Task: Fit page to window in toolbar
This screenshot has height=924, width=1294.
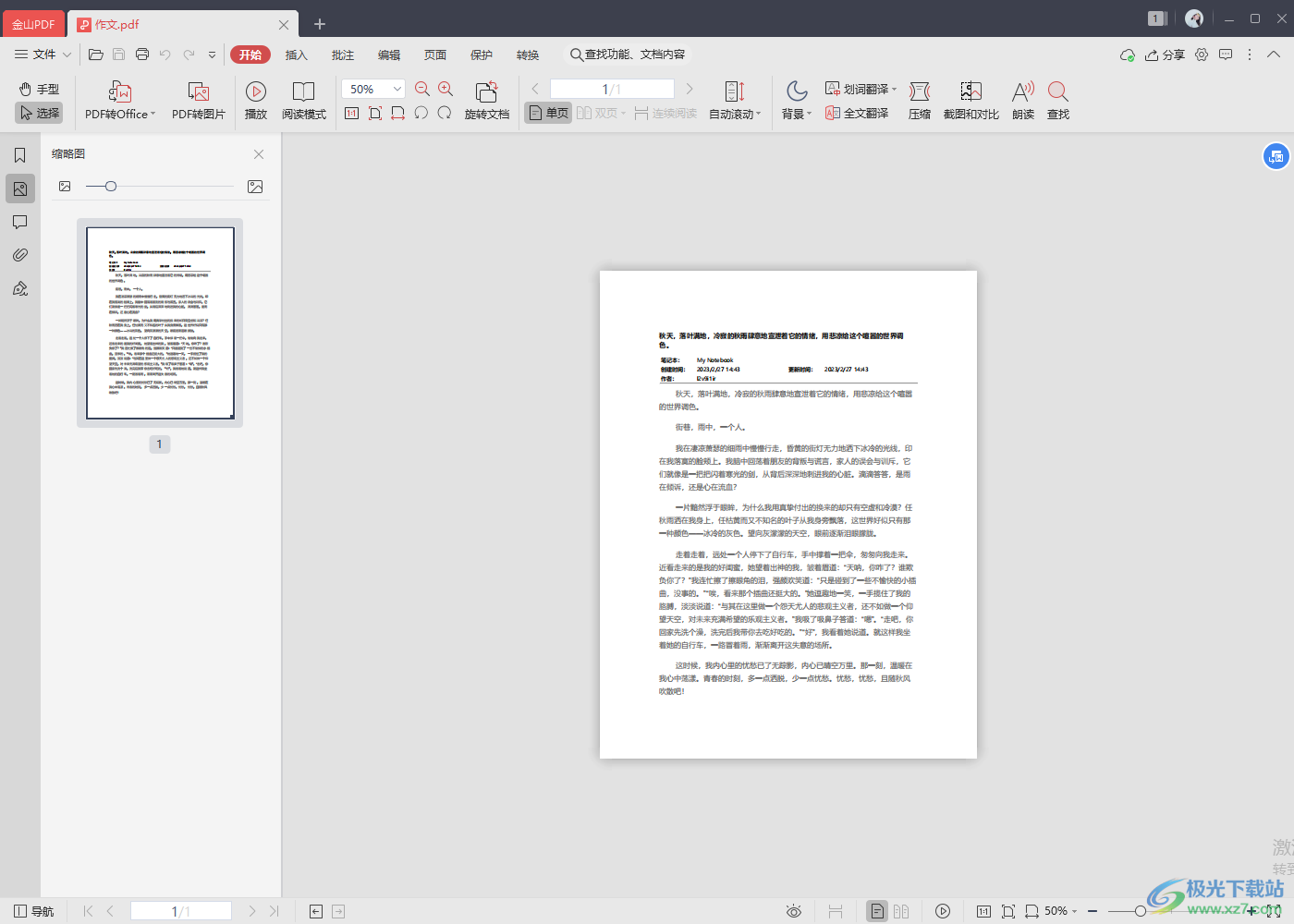Action: pos(375,113)
